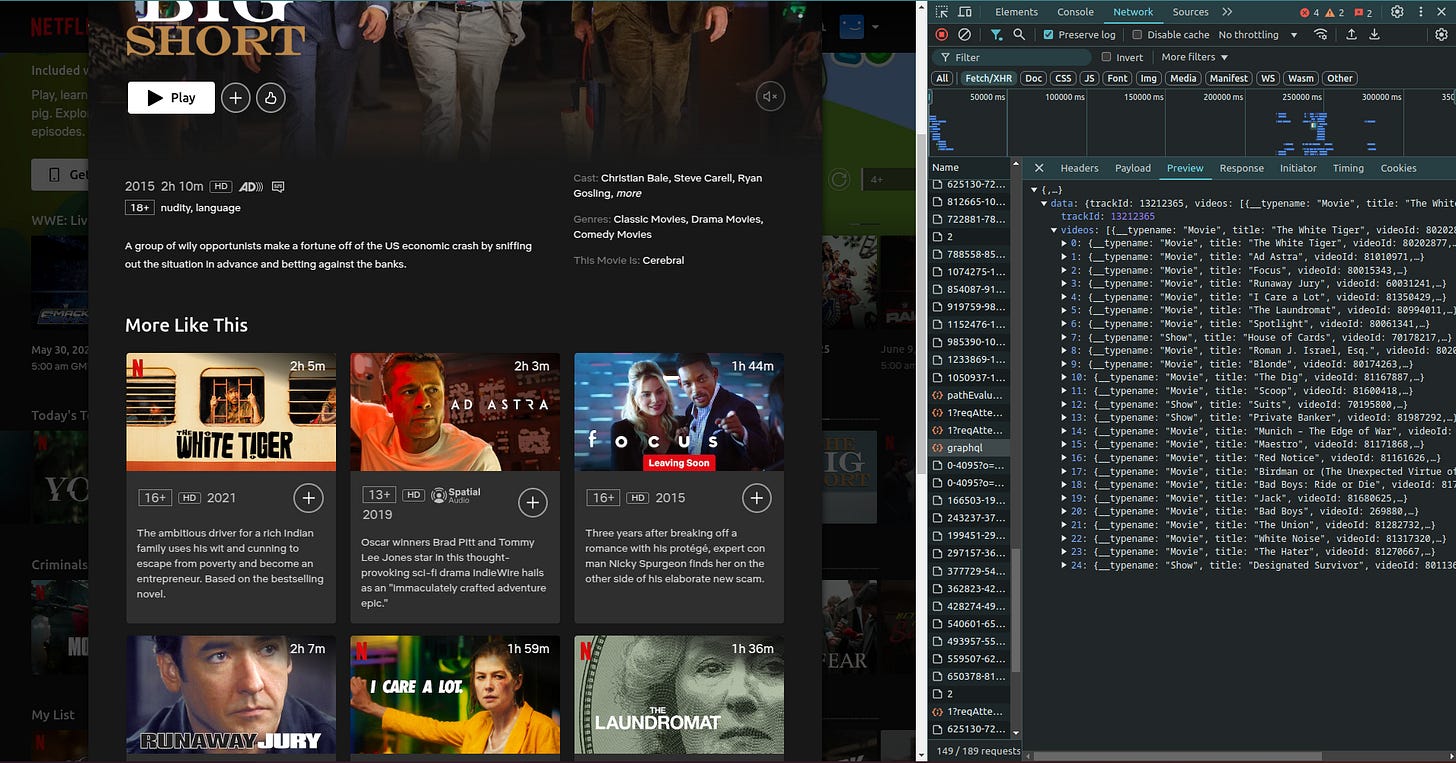The width and height of the screenshot is (1456, 763).
Task: Click the issues count flag badge
Action: pos(1362,12)
